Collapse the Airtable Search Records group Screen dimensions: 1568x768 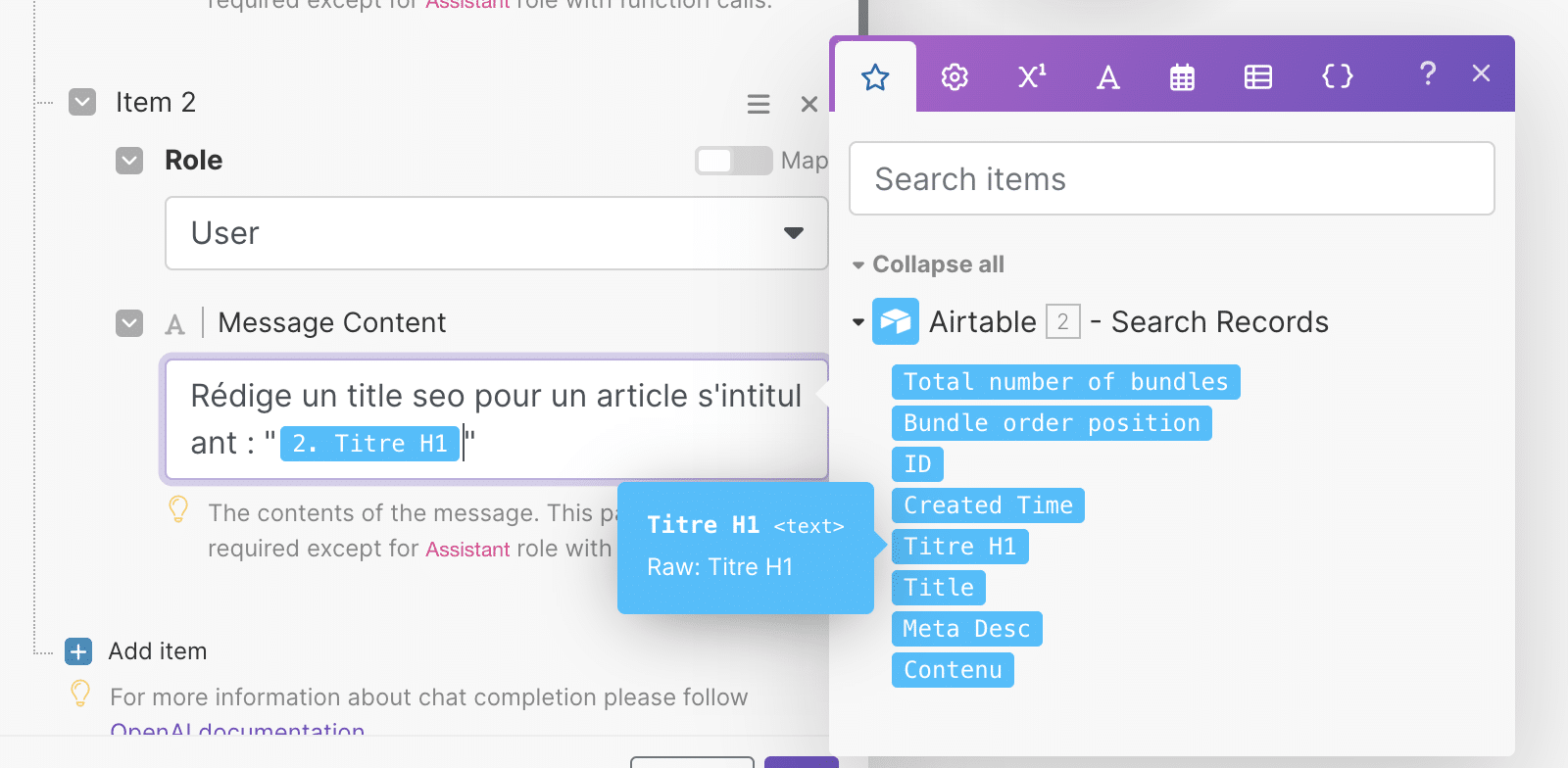pyautogui.click(x=858, y=322)
